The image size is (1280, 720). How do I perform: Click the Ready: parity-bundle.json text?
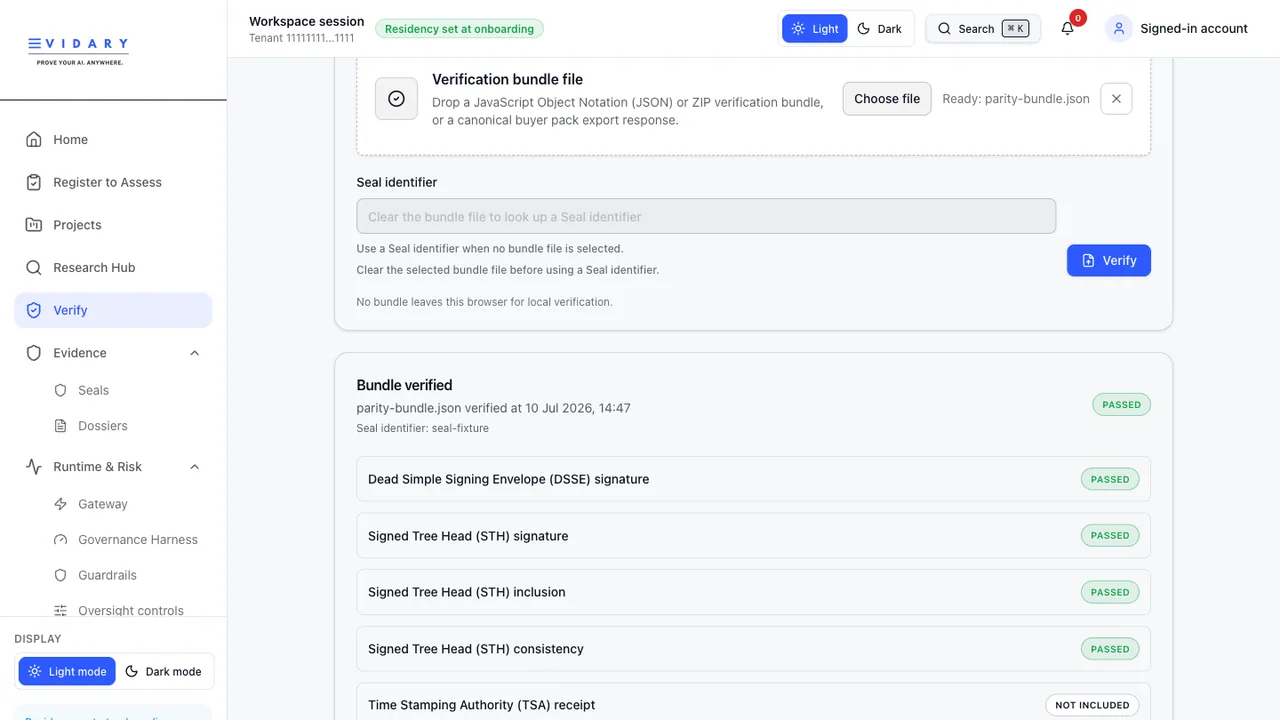[x=1016, y=99]
